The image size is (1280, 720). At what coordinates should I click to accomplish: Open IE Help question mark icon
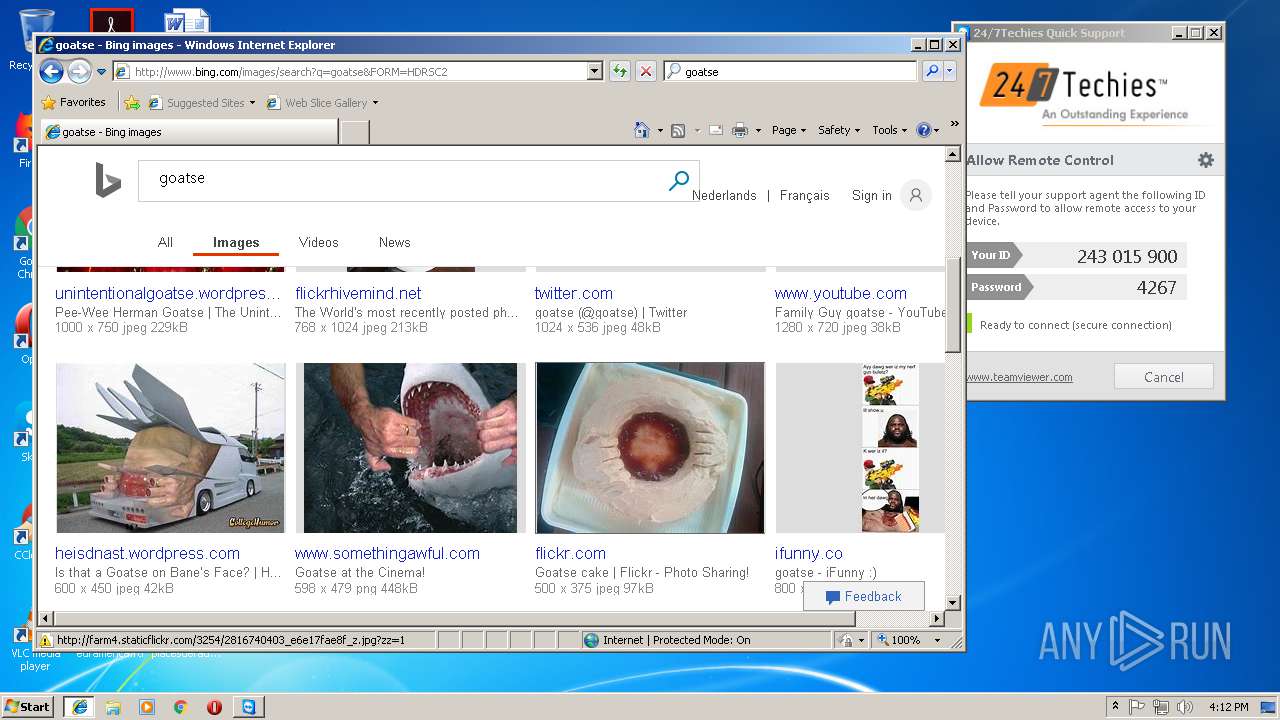point(923,130)
